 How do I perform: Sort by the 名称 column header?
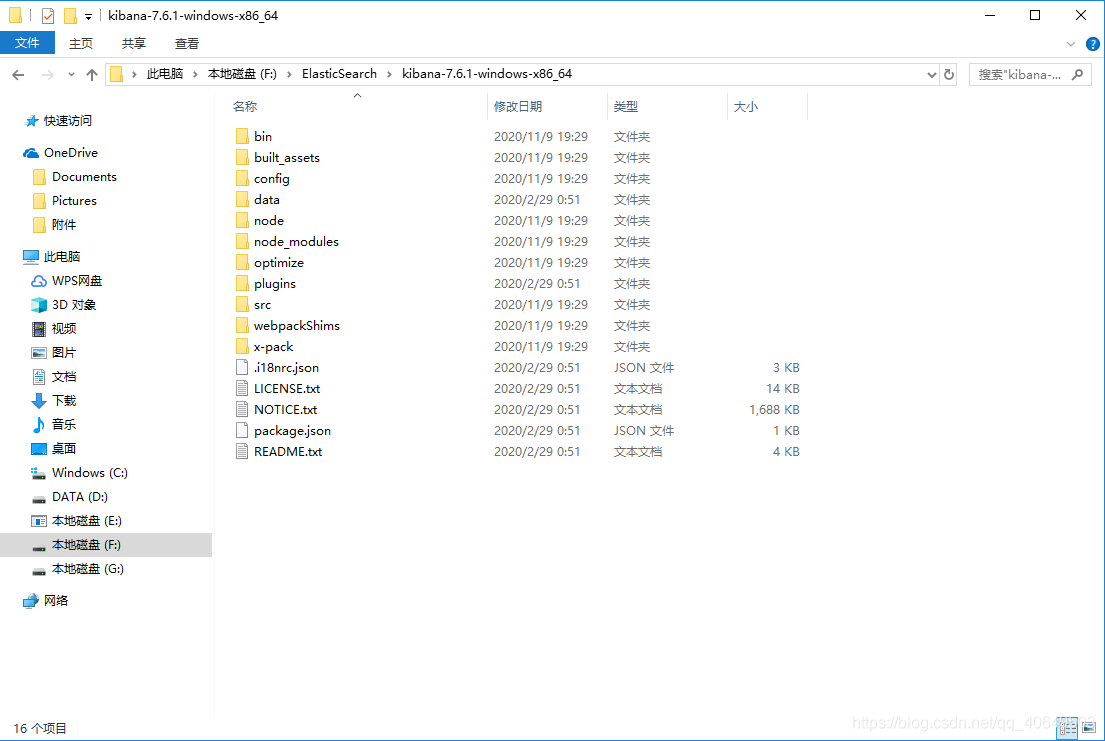245,106
